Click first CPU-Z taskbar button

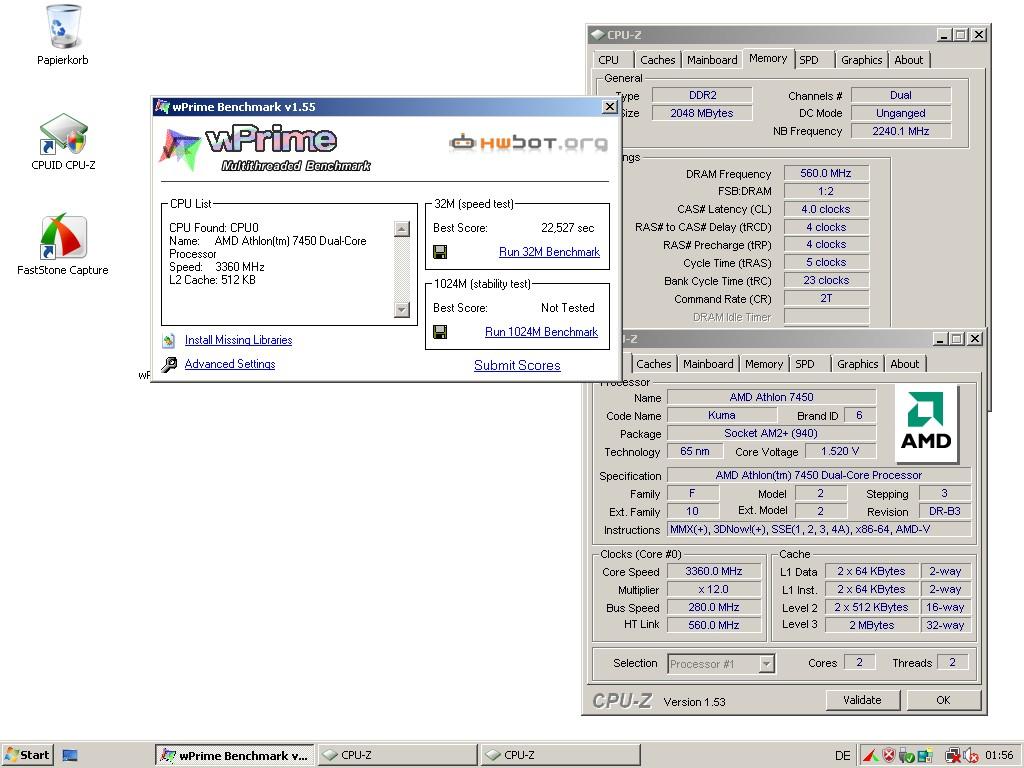coord(398,756)
